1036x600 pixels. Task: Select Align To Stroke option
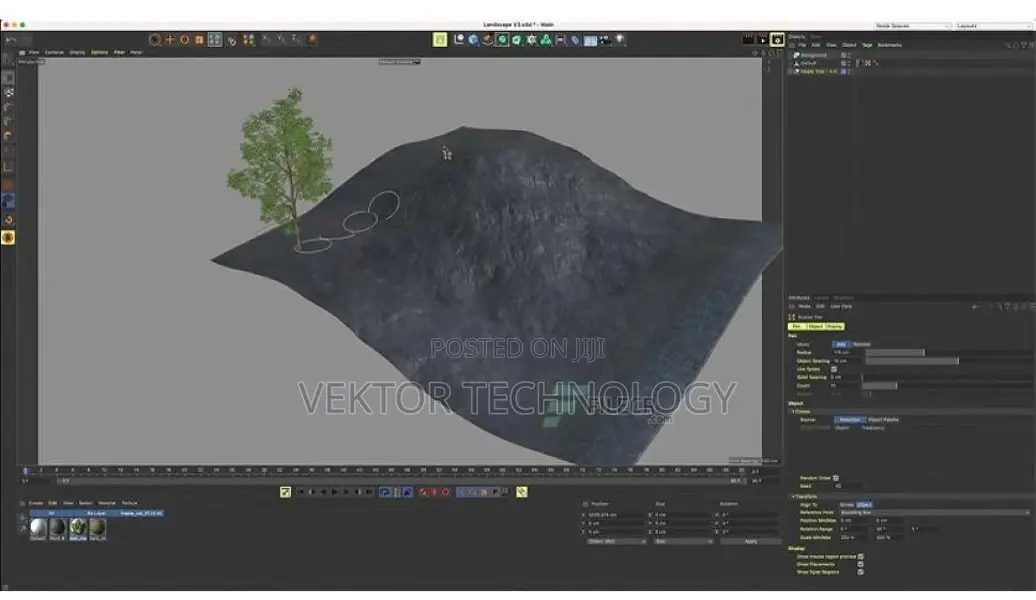pos(846,505)
